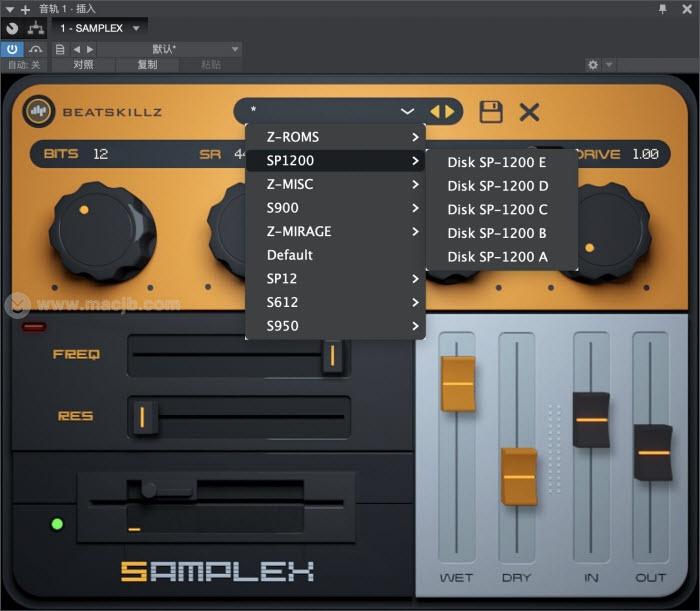Open the 1 - SAMPLEX instance dropdown

click(100, 29)
